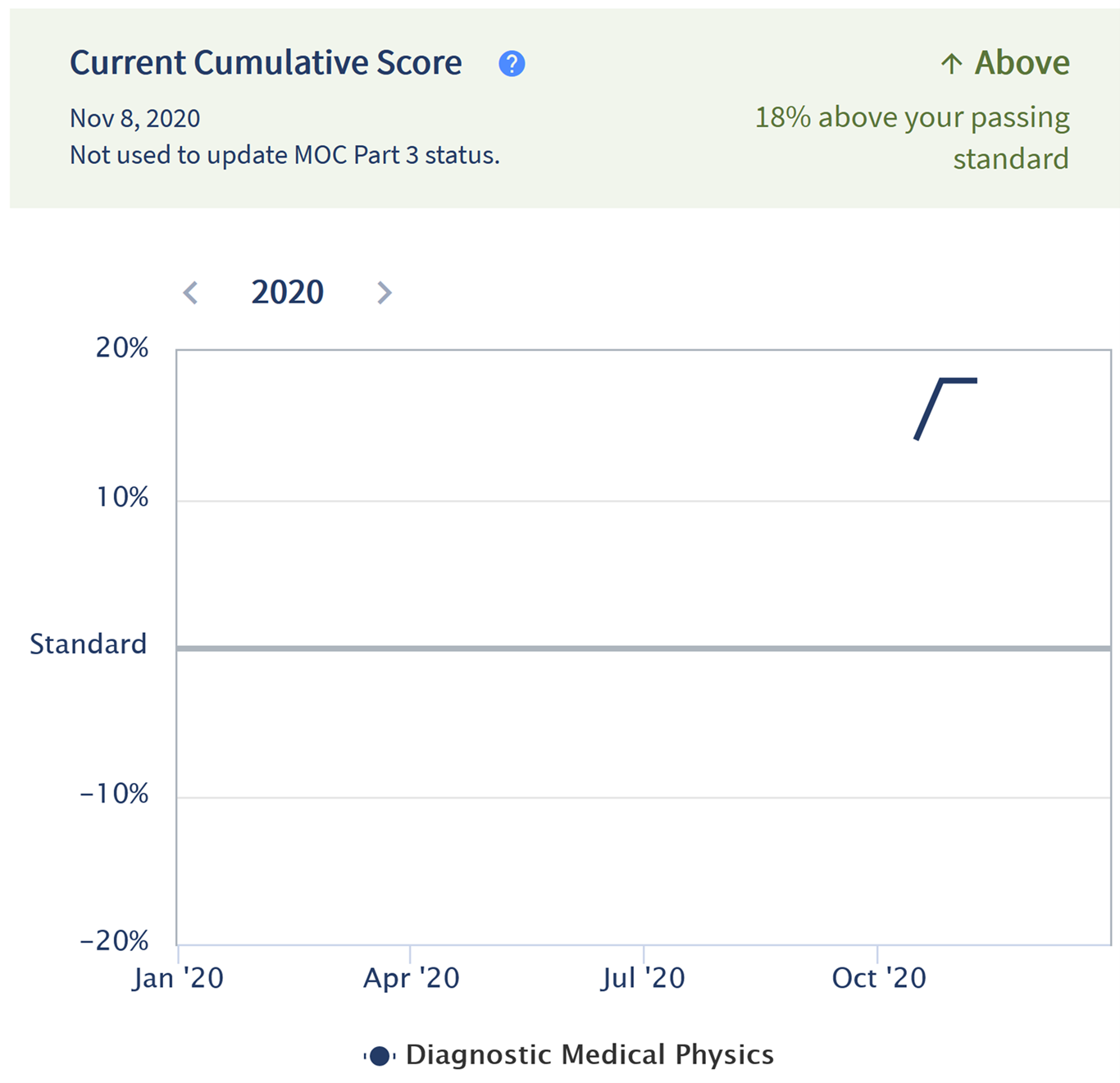Click the gray Standard baseline
The image size is (1120, 1083).
(644, 648)
